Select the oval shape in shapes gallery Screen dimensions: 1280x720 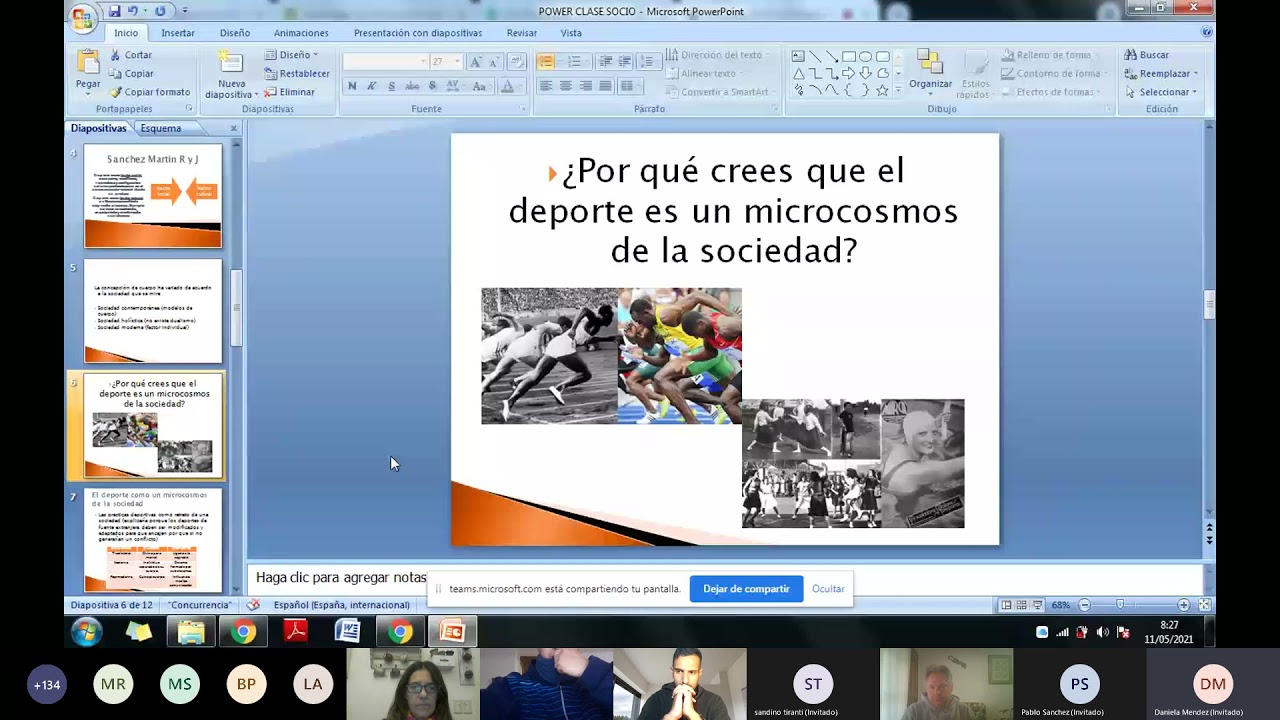click(x=865, y=56)
